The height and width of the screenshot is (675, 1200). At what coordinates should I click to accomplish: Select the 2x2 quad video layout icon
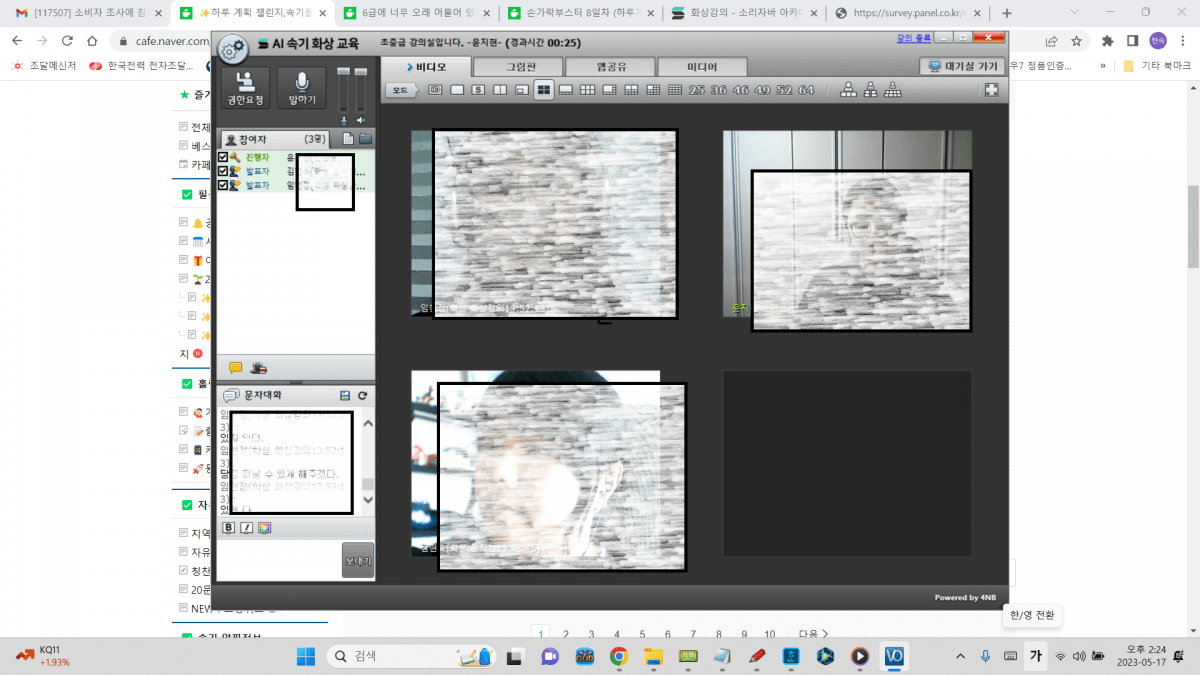[x=544, y=90]
